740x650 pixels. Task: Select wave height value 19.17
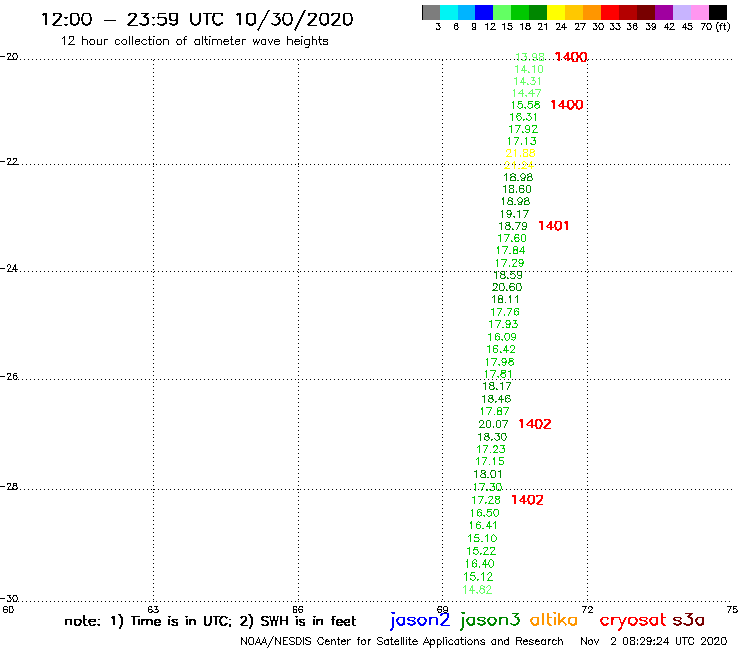pos(514,214)
